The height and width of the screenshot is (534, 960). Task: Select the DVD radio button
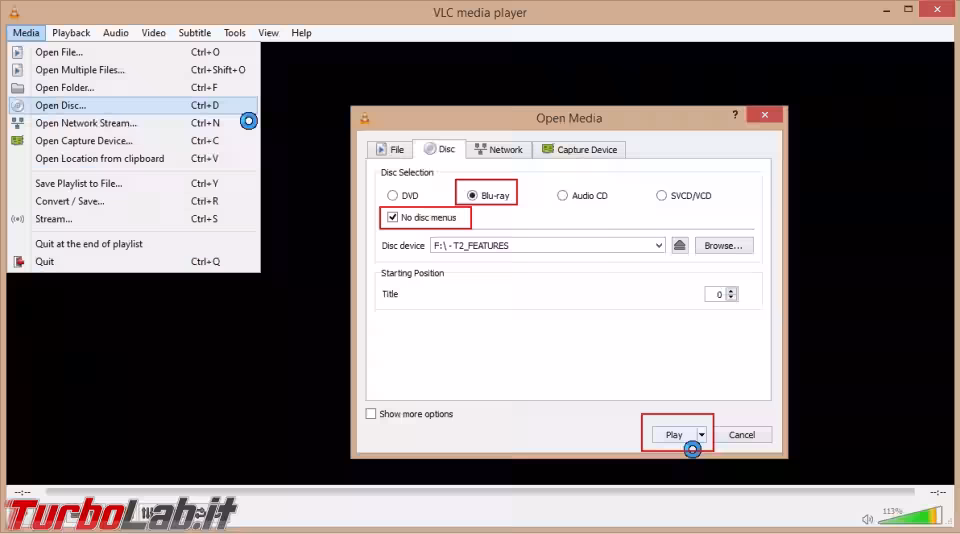392,195
